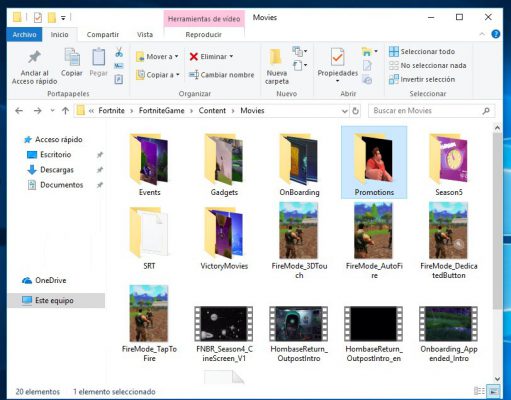Image resolution: width=511 pixels, height=400 pixels.
Task: Open the Mover a dropdown
Action: click(157, 57)
